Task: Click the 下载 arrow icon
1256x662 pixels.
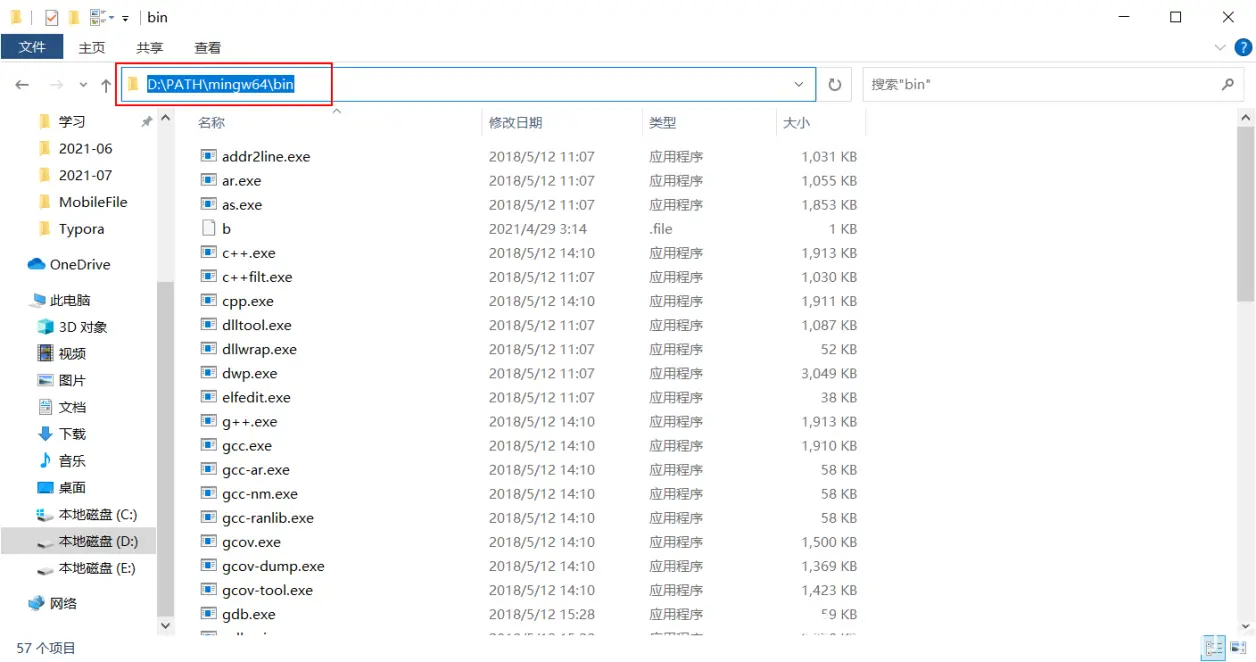Action: pyautogui.click(x=45, y=434)
